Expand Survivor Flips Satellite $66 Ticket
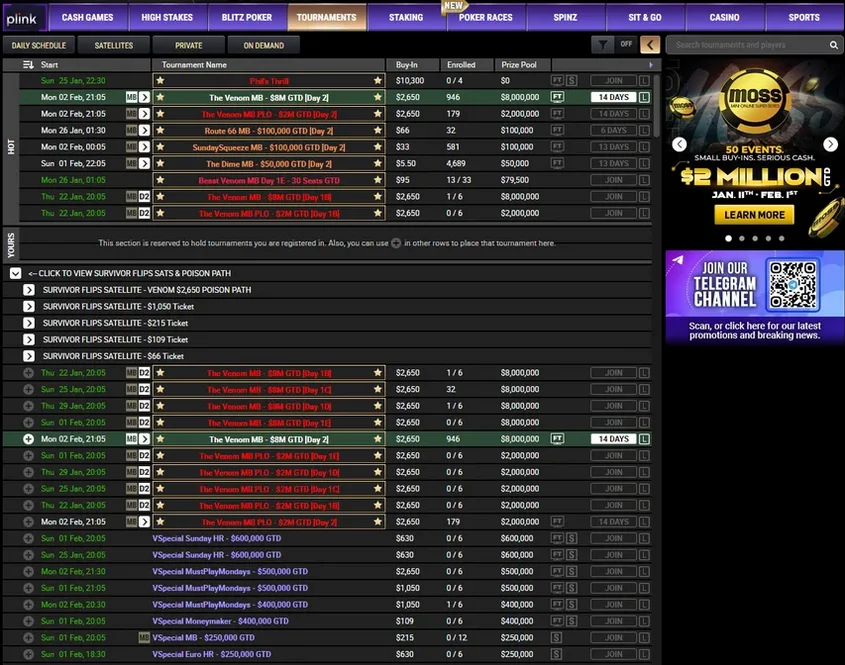Image resolution: width=845 pixels, height=665 pixels. click(x=29, y=356)
